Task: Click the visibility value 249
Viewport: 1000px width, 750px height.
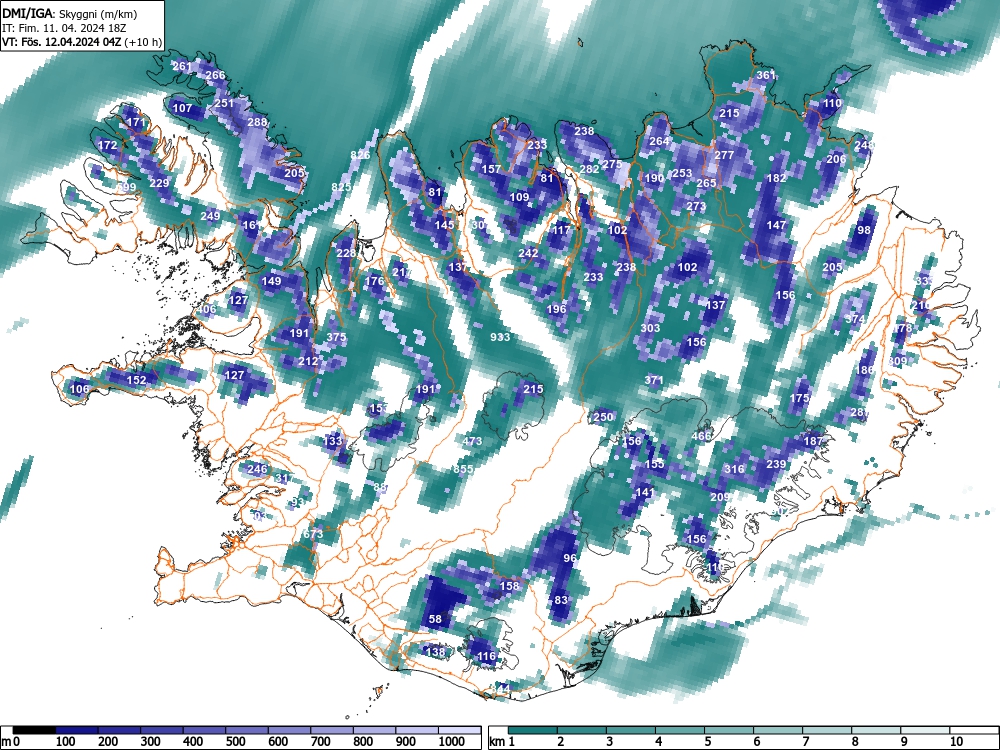Action: point(210,216)
